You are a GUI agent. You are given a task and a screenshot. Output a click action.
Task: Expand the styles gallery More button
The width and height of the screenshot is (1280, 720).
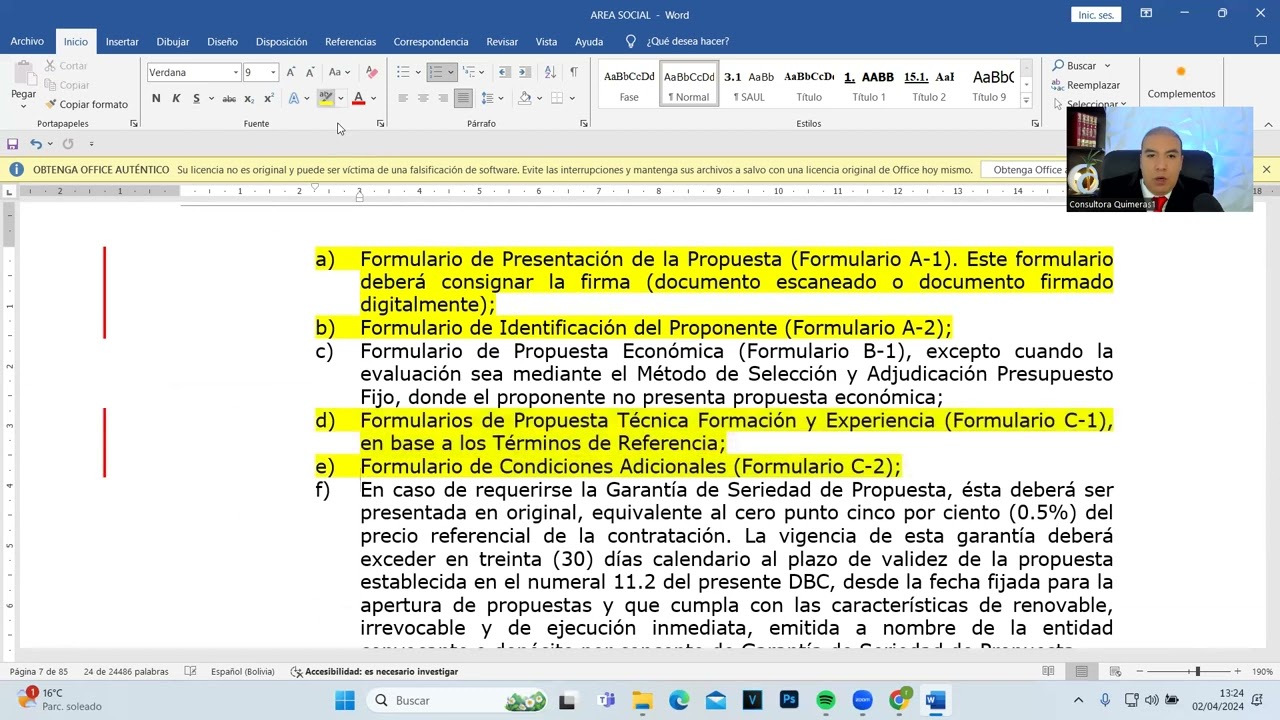point(1026,101)
